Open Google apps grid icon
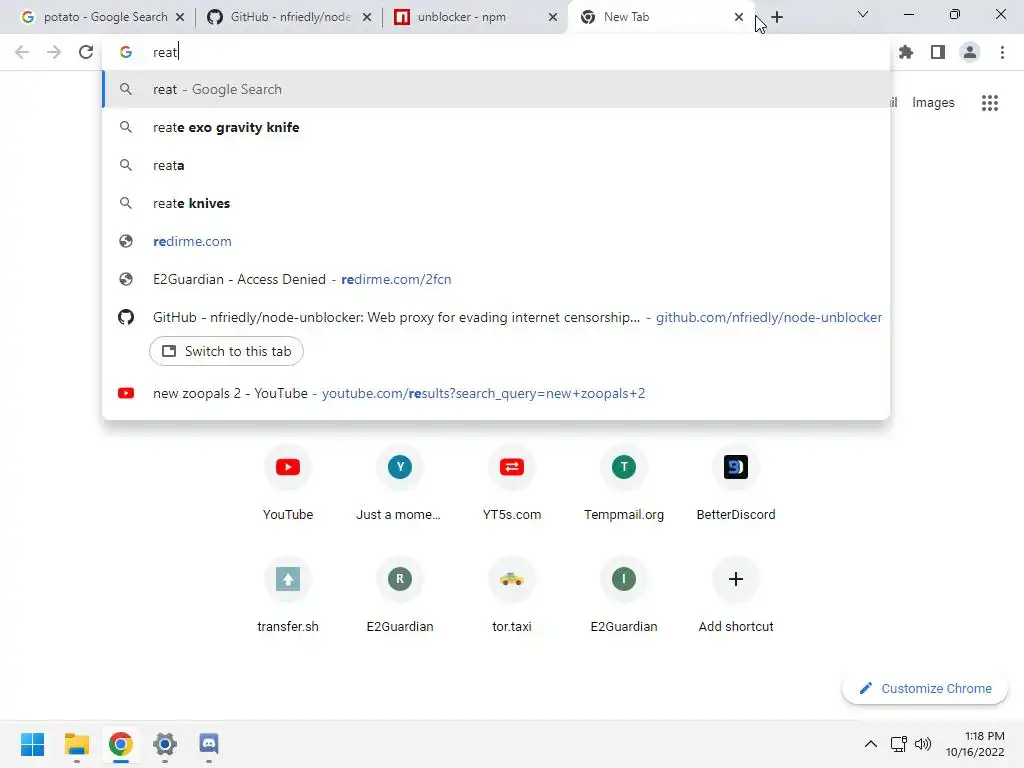The height and width of the screenshot is (768, 1024). tap(989, 103)
